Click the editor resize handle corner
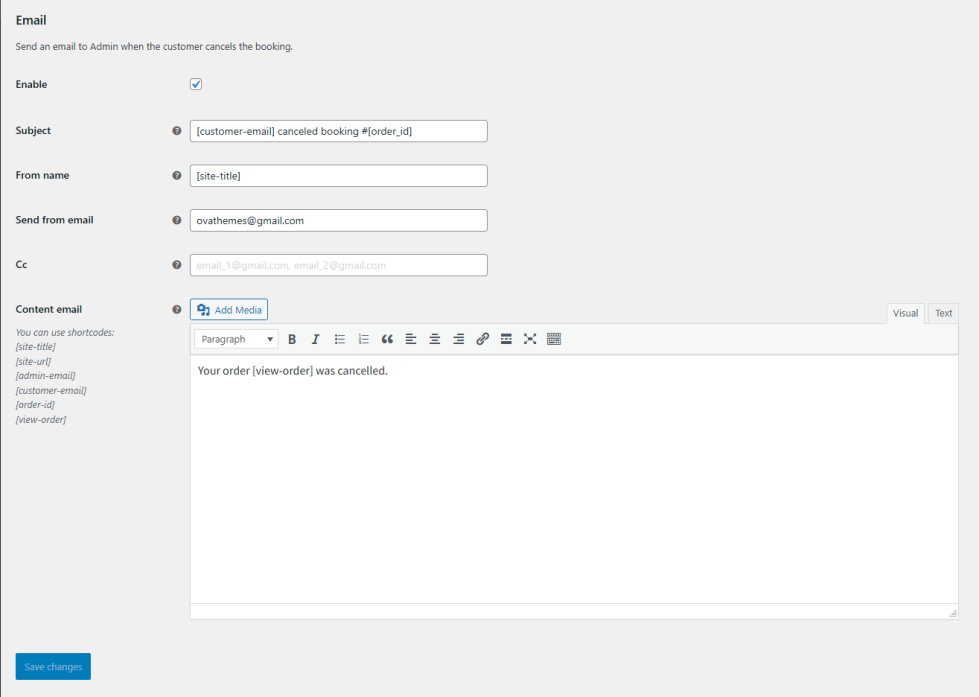Image resolution: width=979 pixels, height=697 pixels. click(952, 613)
